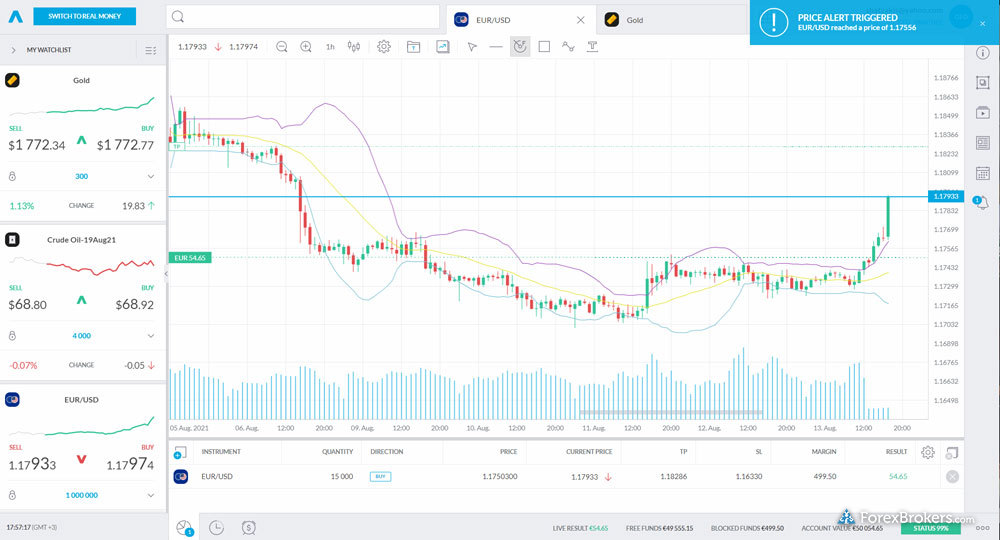The image size is (1000, 540).
Task: Open the economic calendar icon in right sidebar
Action: point(981,173)
